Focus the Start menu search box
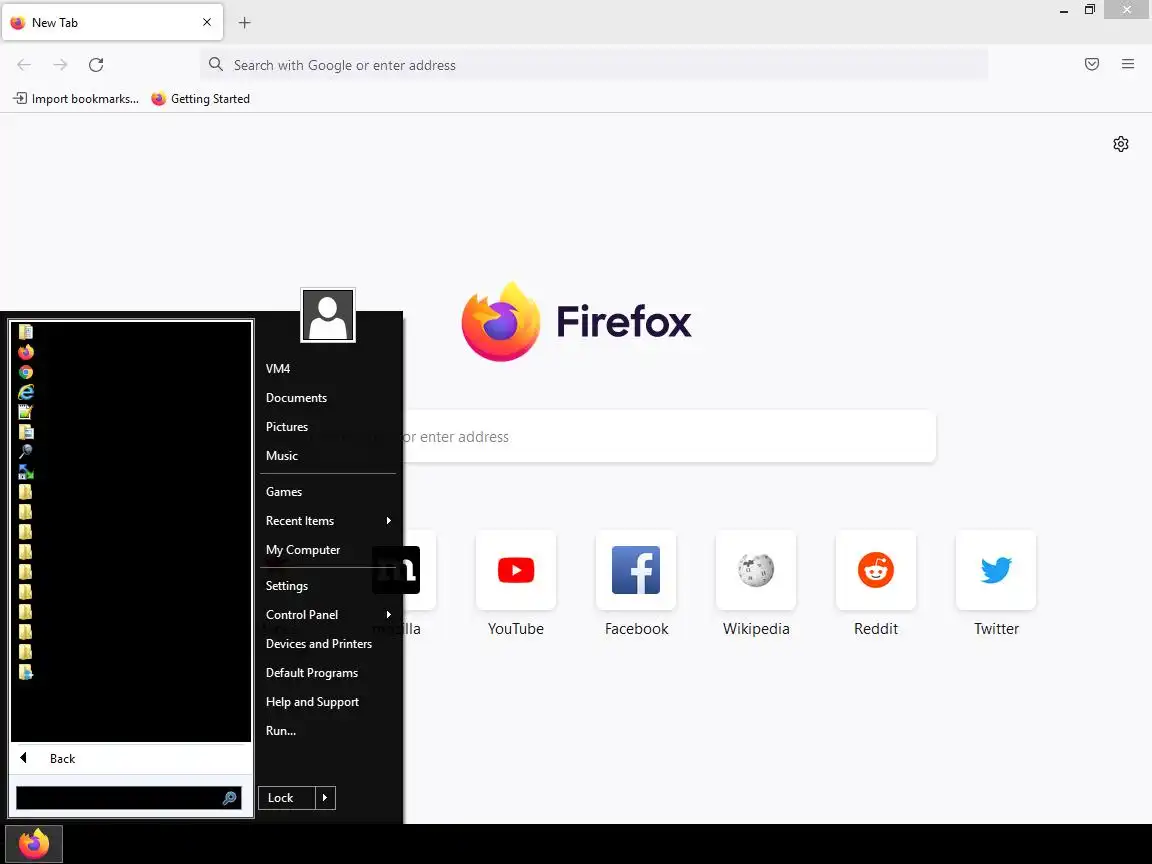The height and width of the screenshot is (864, 1152). [x=129, y=798]
